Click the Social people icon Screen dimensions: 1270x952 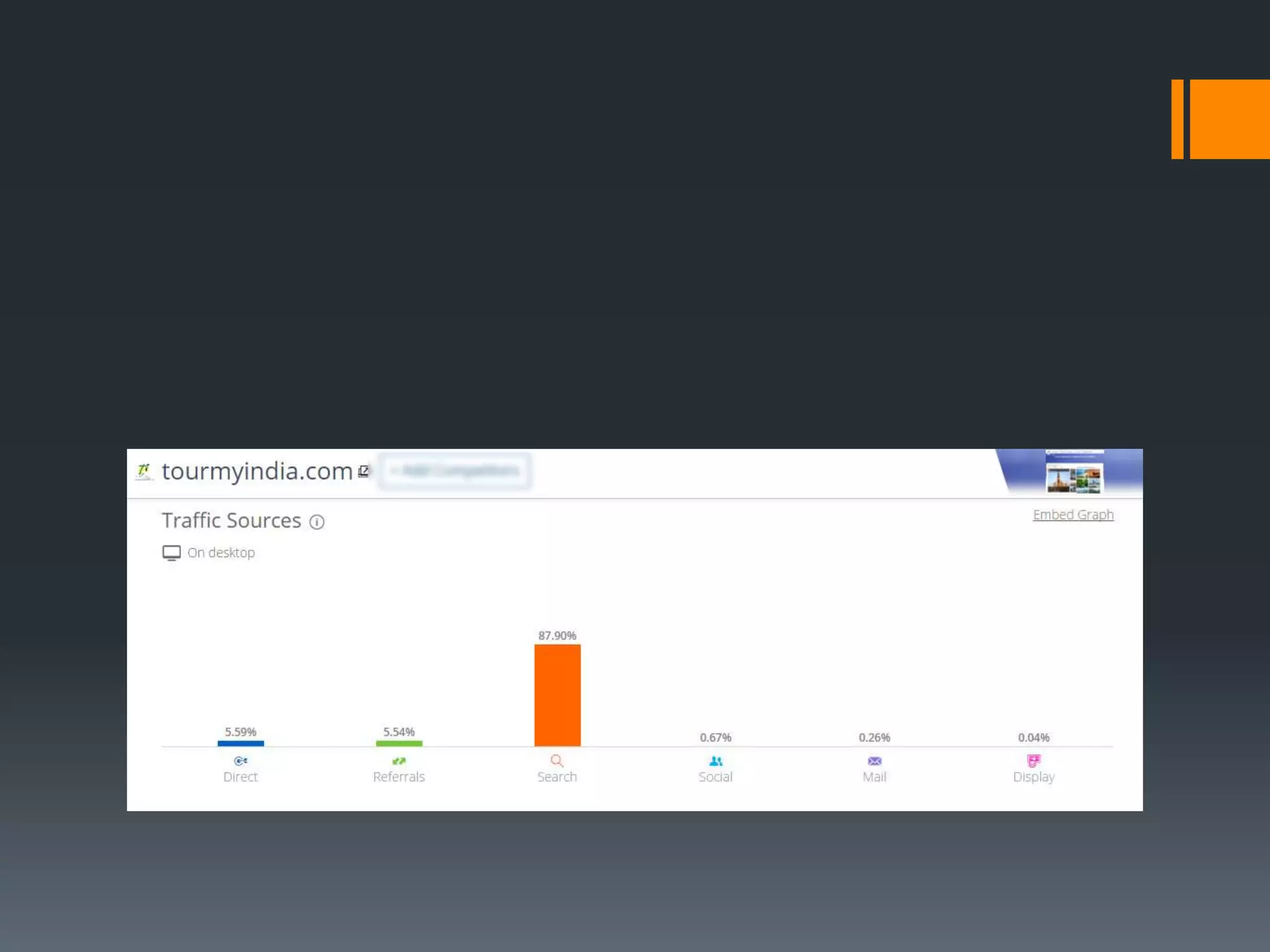pyautogui.click(x=716, y=760)
